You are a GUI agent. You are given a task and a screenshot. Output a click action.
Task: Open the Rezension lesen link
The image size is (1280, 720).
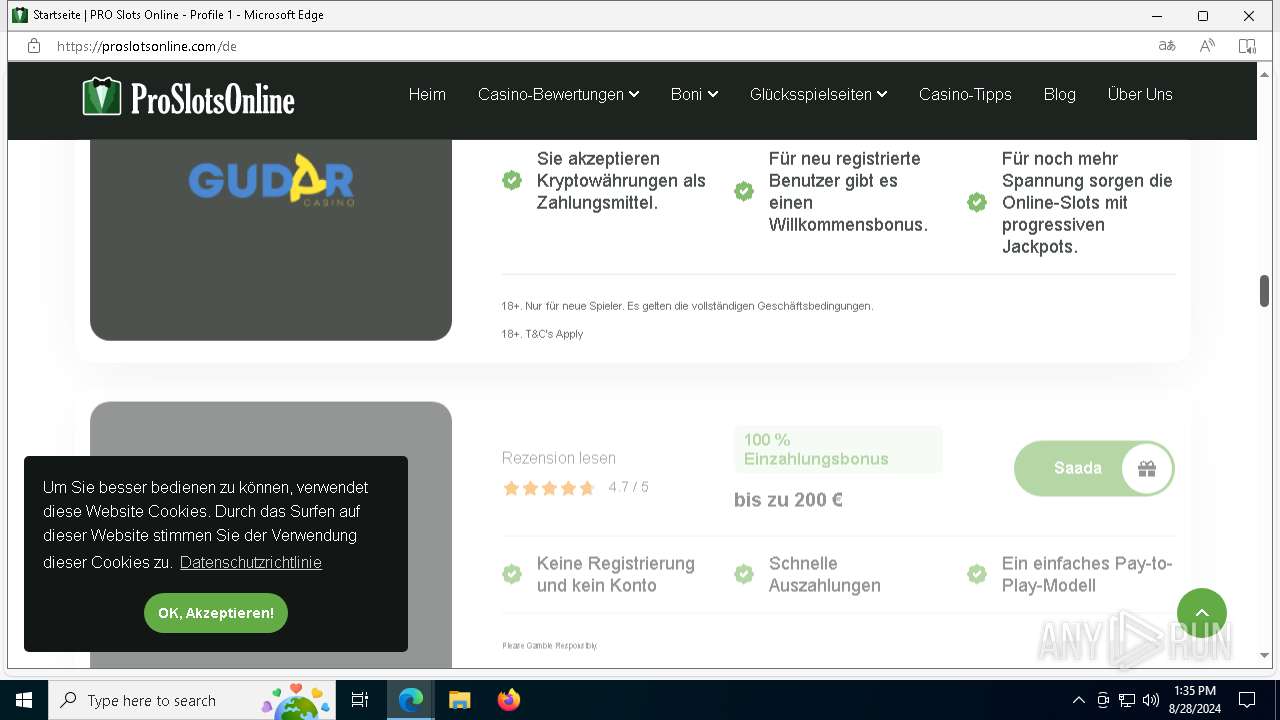click(559, 458)
